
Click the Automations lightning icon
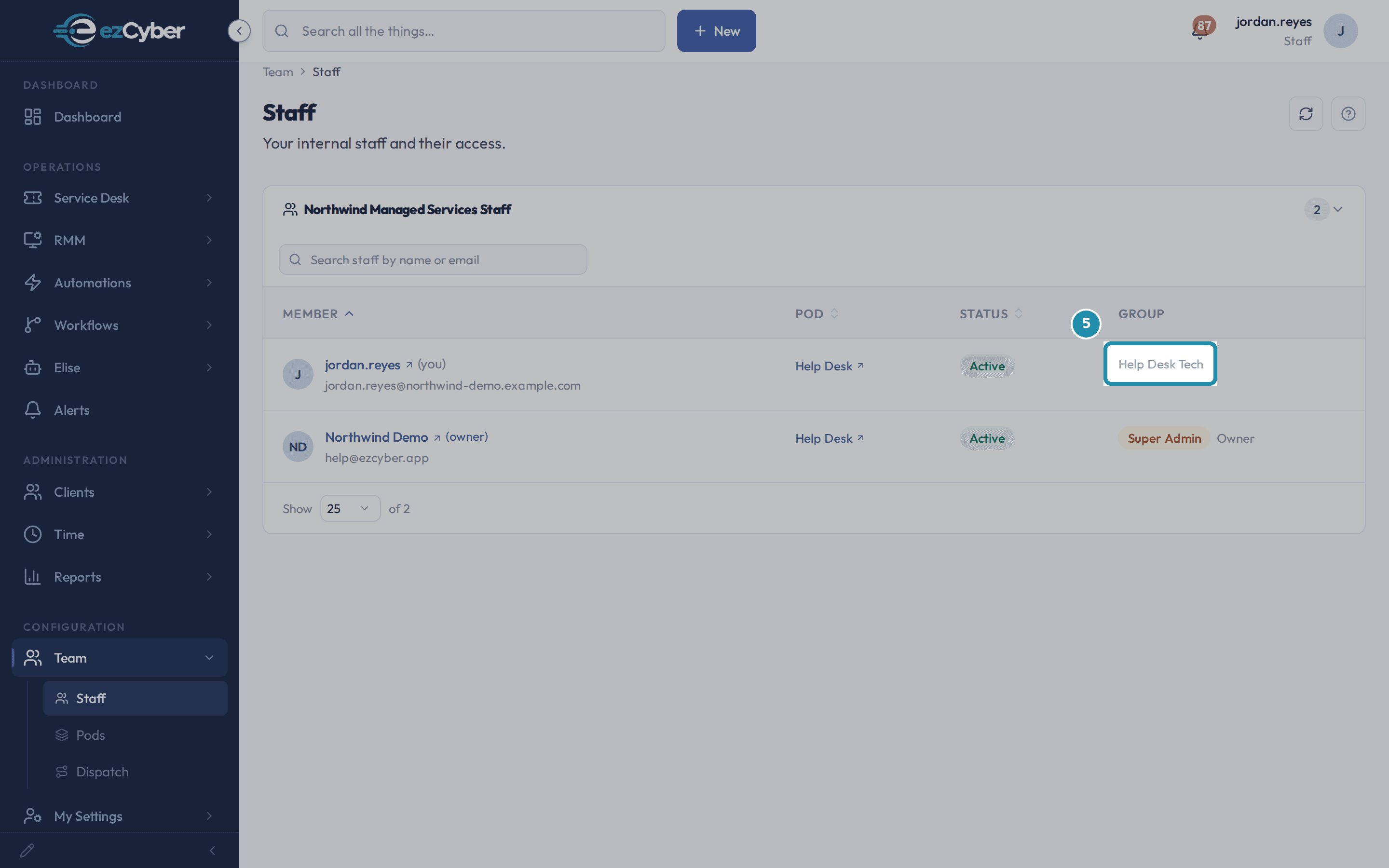pos(33,283)
